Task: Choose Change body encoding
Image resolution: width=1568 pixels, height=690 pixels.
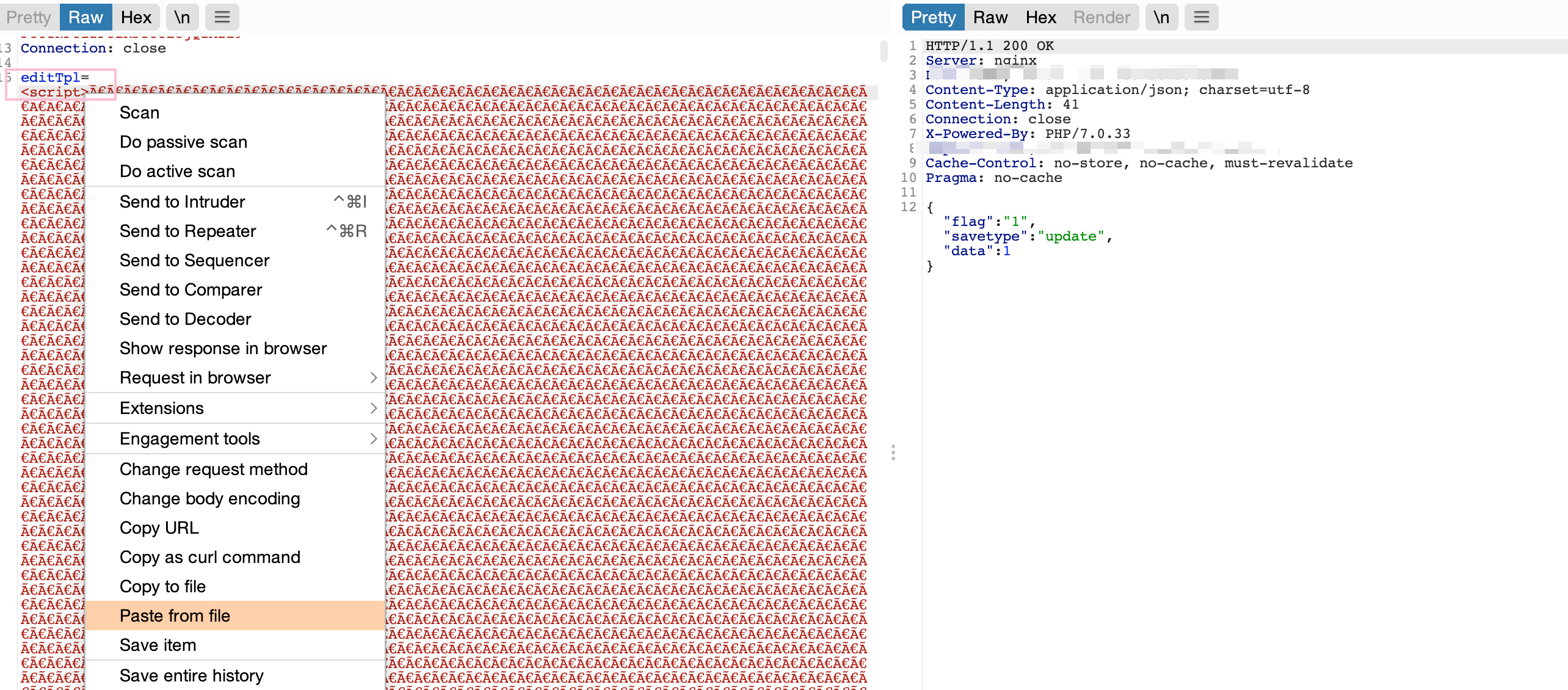Action: click(235, 498)
